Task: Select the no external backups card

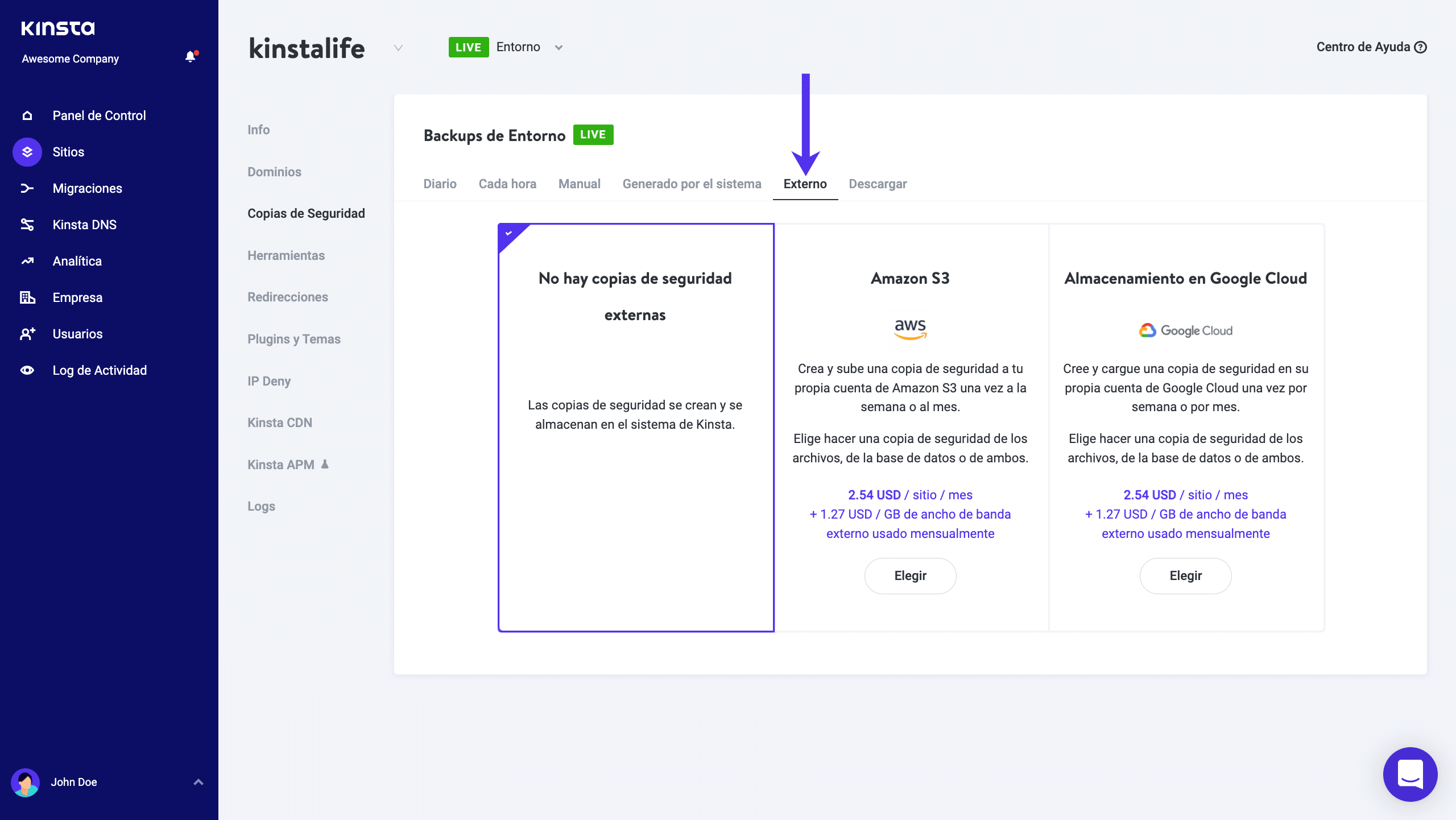Action: coord(635,427)
